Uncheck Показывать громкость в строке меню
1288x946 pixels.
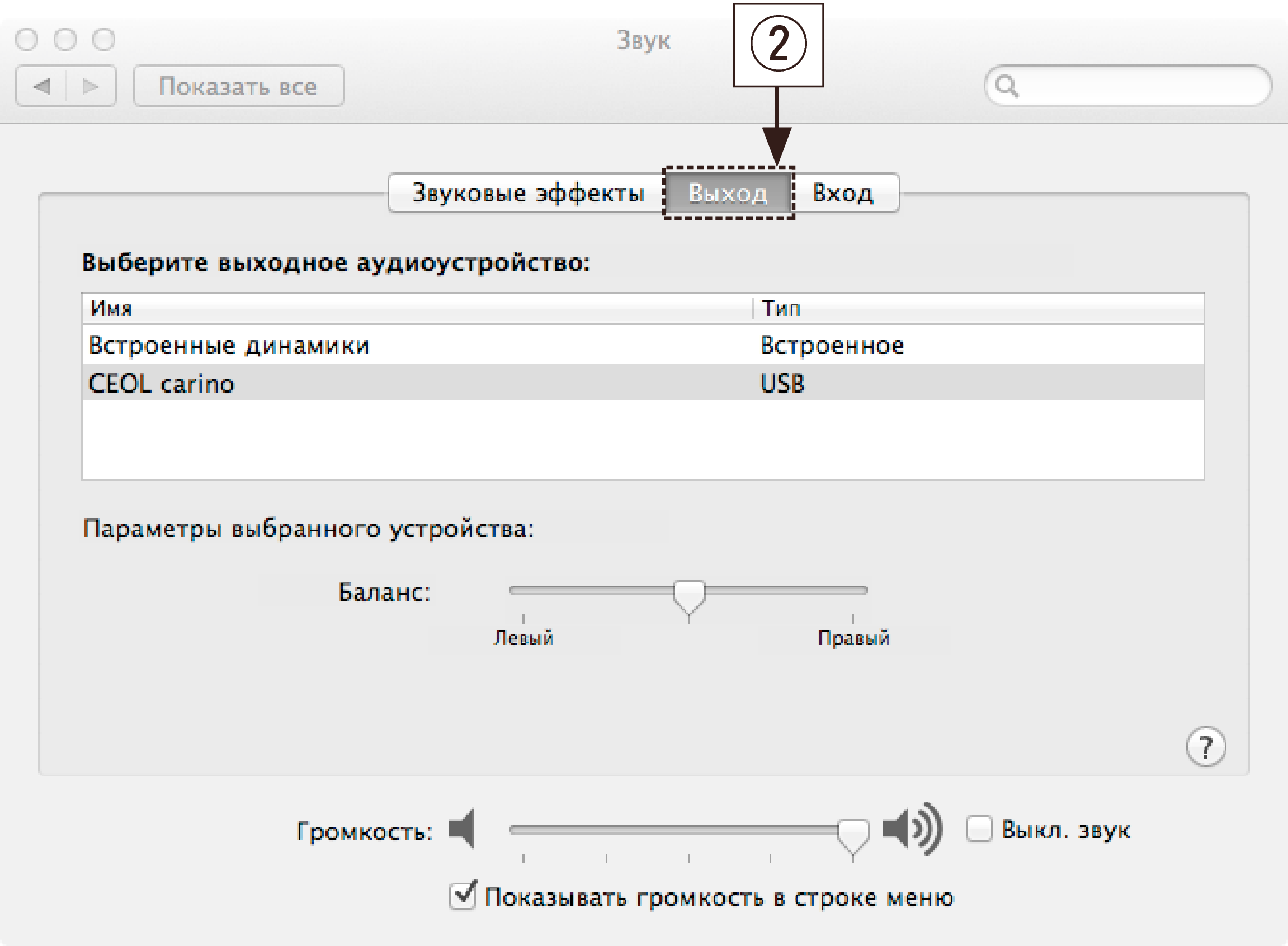click(x=463, y=896)
